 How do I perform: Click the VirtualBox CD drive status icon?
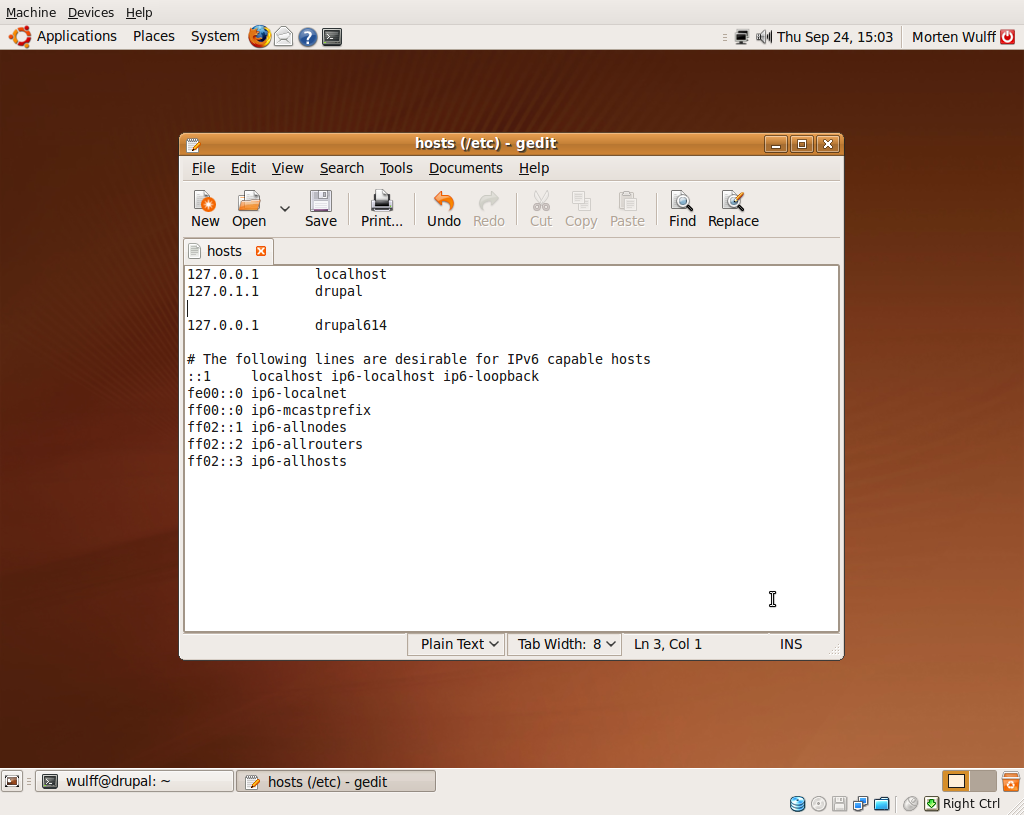click(818, 803)
